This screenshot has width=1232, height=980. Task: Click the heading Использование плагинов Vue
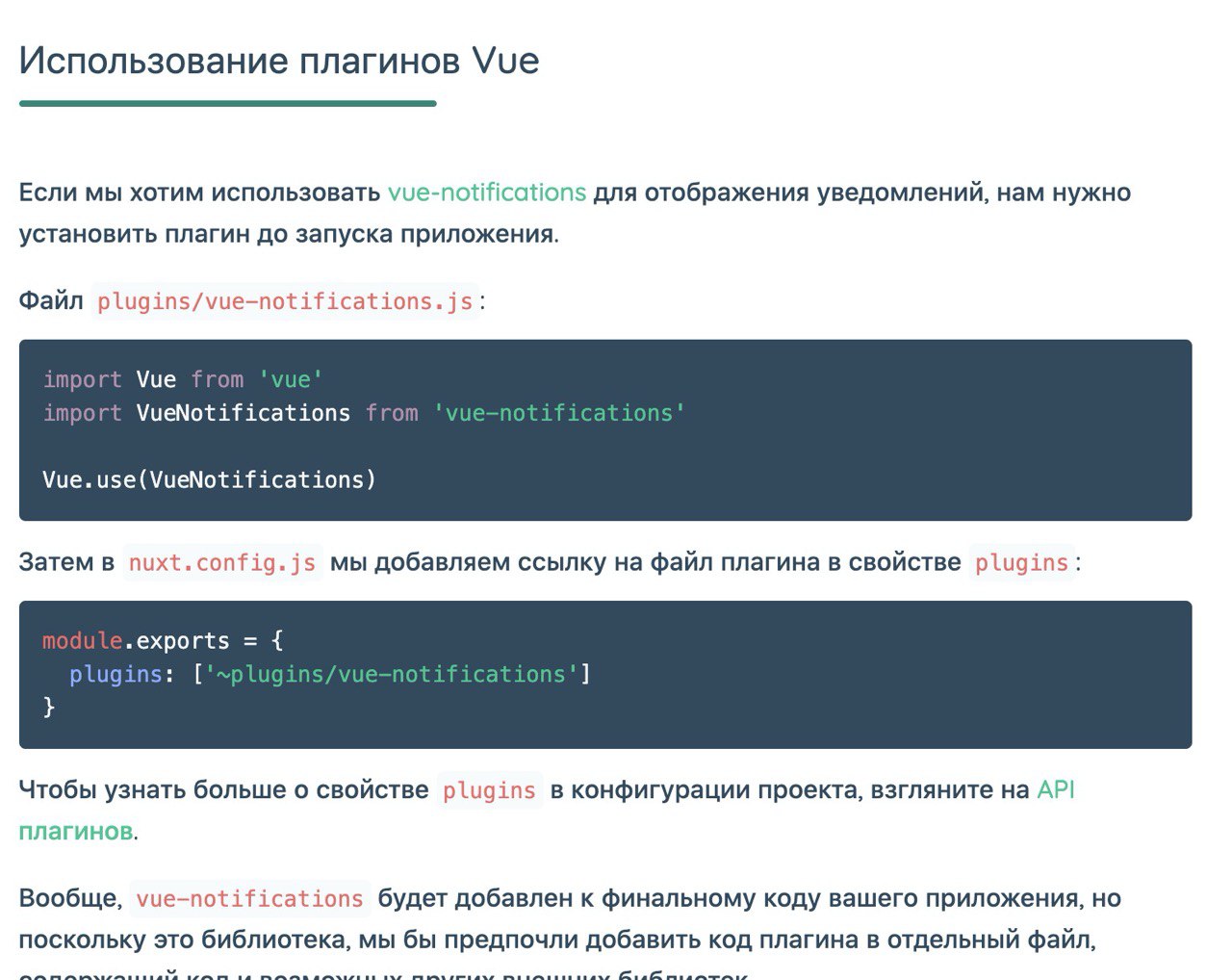click(x=279, y=62)
